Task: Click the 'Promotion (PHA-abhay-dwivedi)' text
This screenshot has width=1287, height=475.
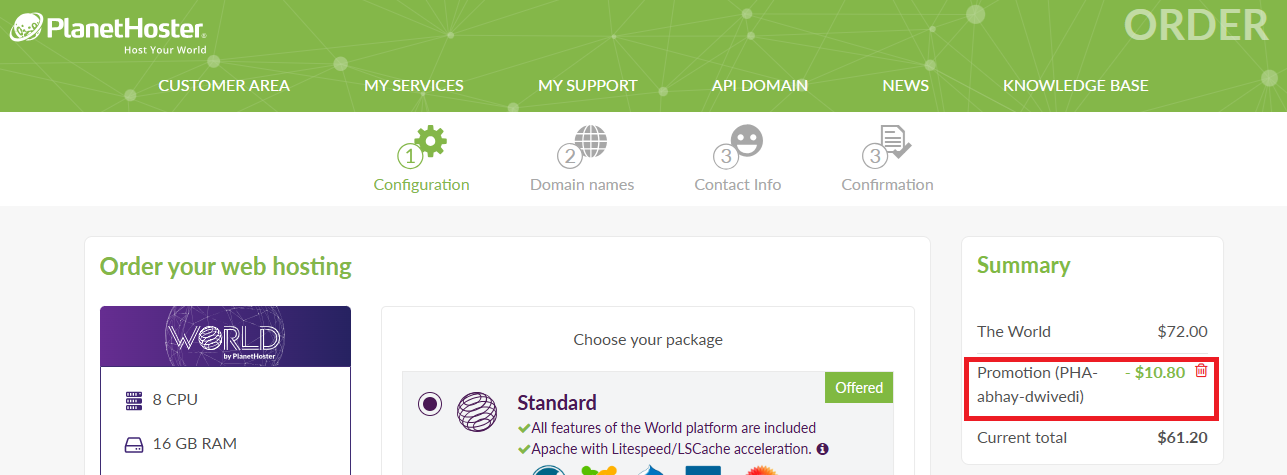Action: coord(1038,385)
